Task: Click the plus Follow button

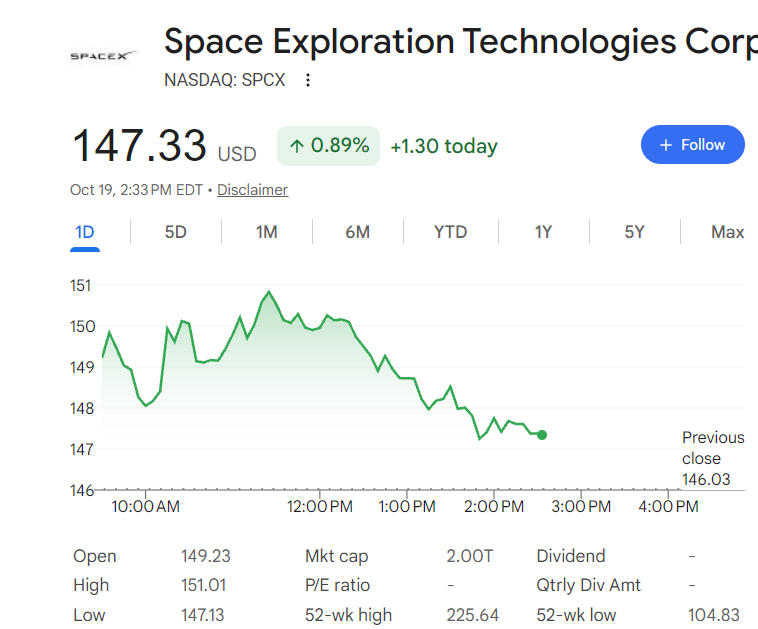Action: point(693,145)
